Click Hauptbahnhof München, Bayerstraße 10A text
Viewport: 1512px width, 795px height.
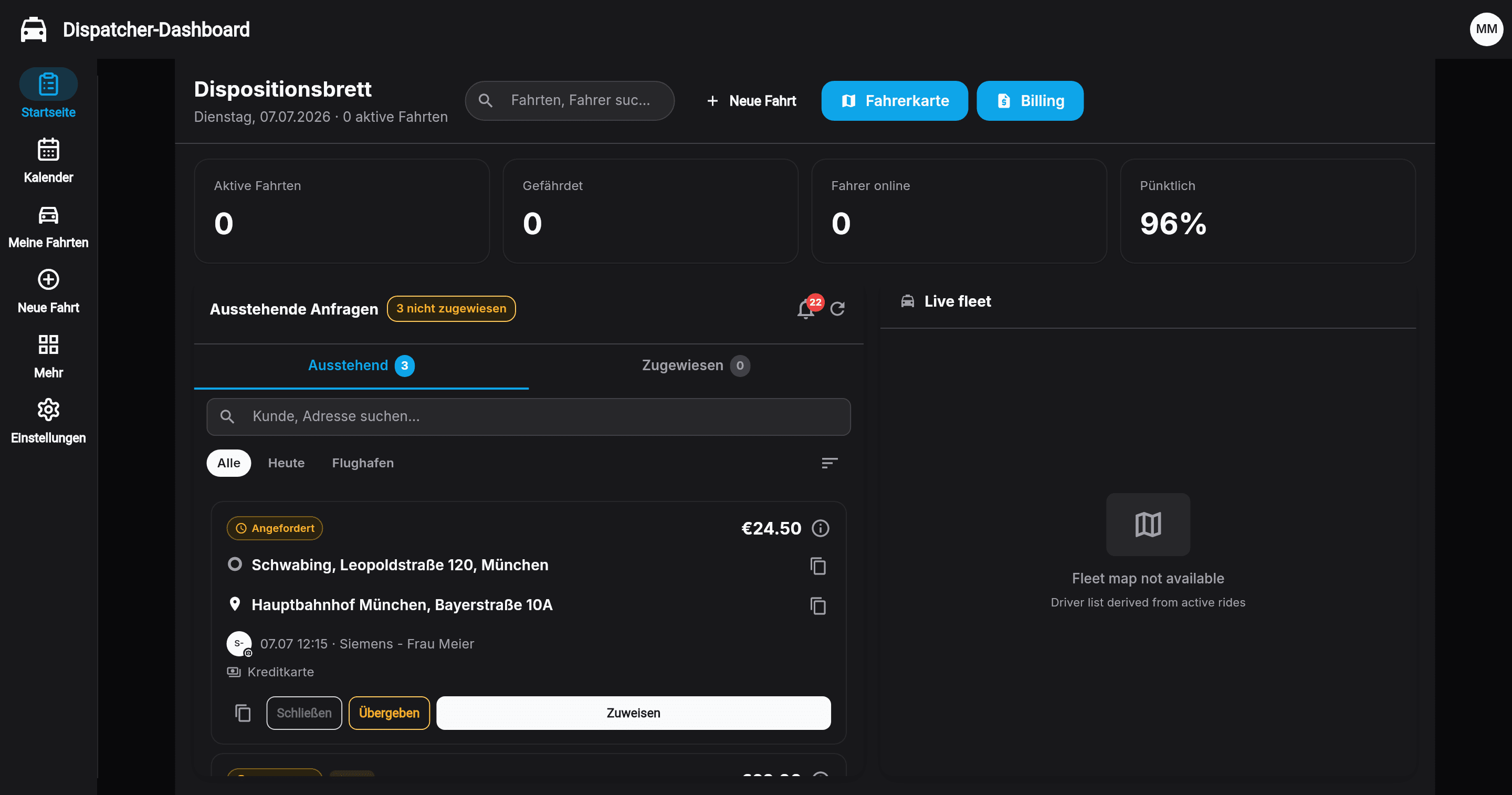click(402, 605)
